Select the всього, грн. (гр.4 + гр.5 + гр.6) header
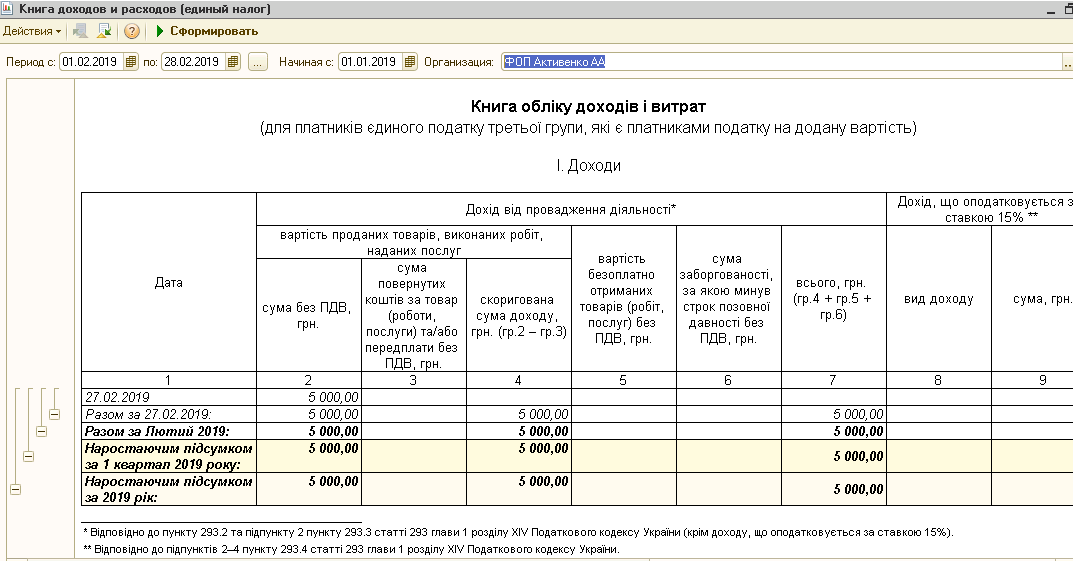The width and height of the screenshot is (1073, 561). tap(833, 299)
